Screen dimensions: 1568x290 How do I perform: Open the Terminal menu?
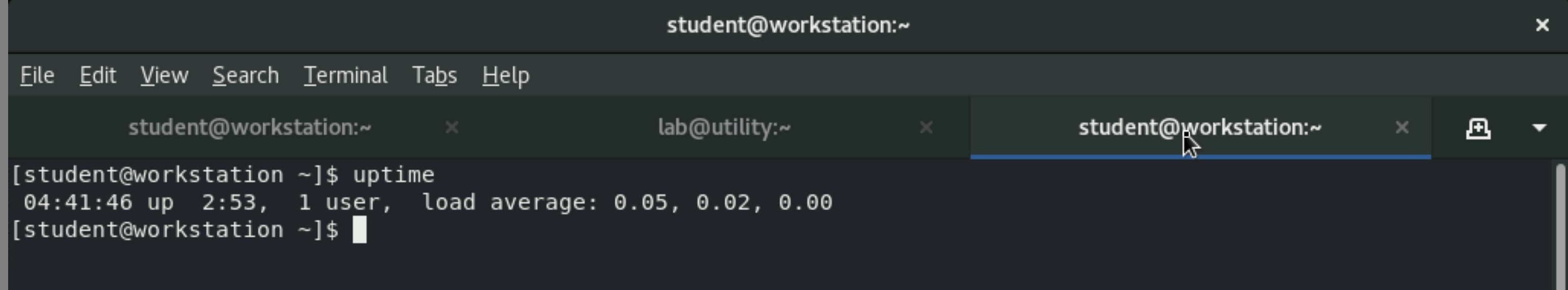(345, 75)
